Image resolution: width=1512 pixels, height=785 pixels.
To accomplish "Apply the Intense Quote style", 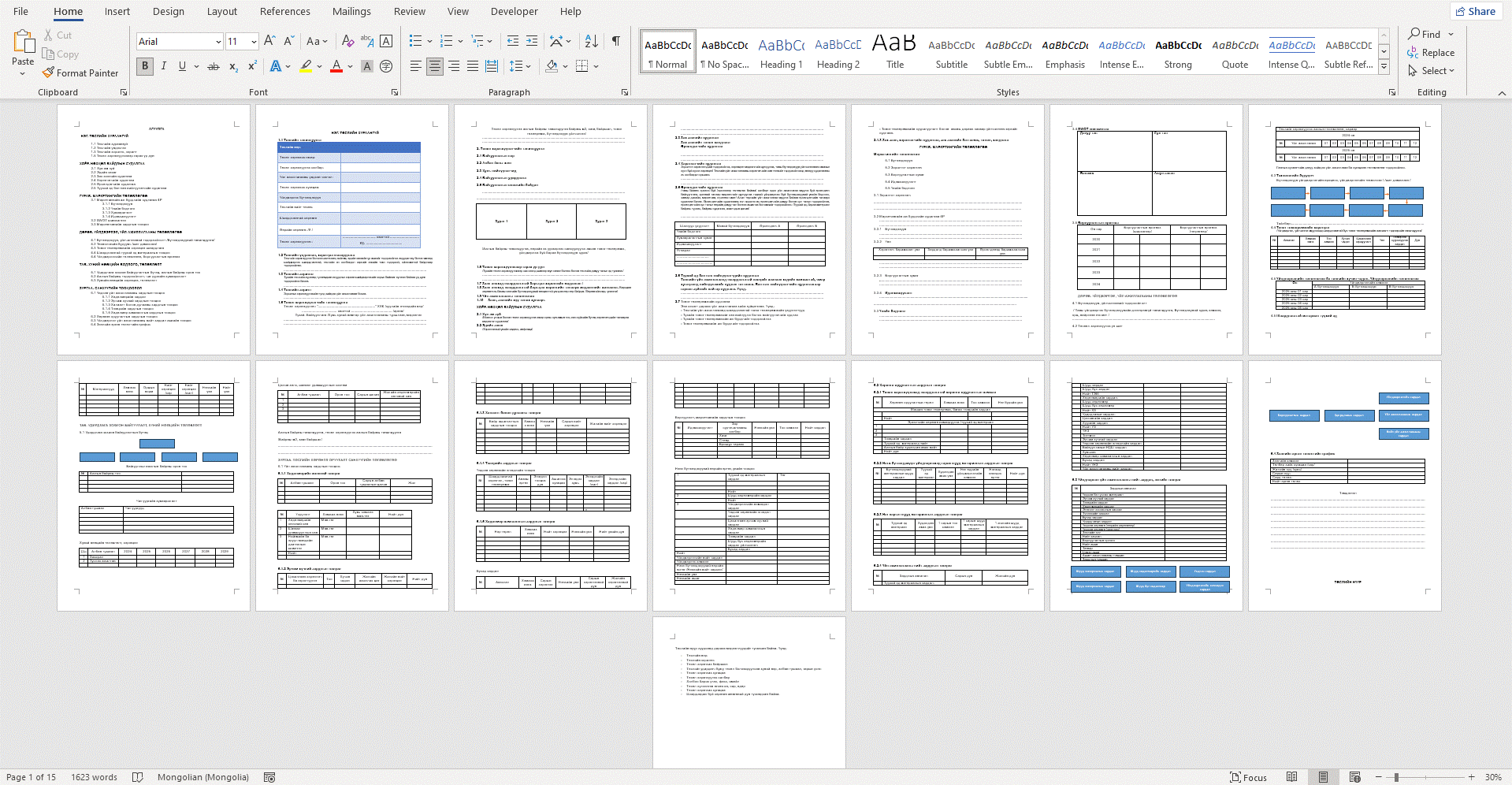I will point(1291,53).
